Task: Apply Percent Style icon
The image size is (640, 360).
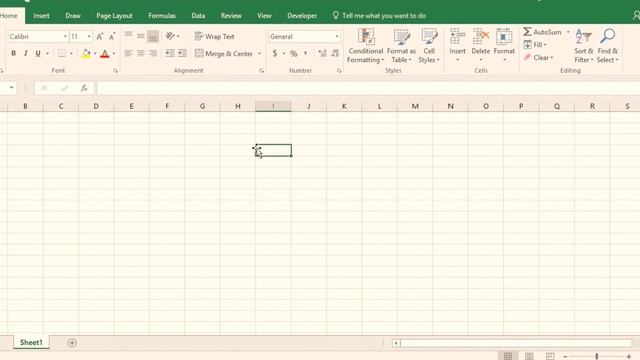Action: coord(293,53)
